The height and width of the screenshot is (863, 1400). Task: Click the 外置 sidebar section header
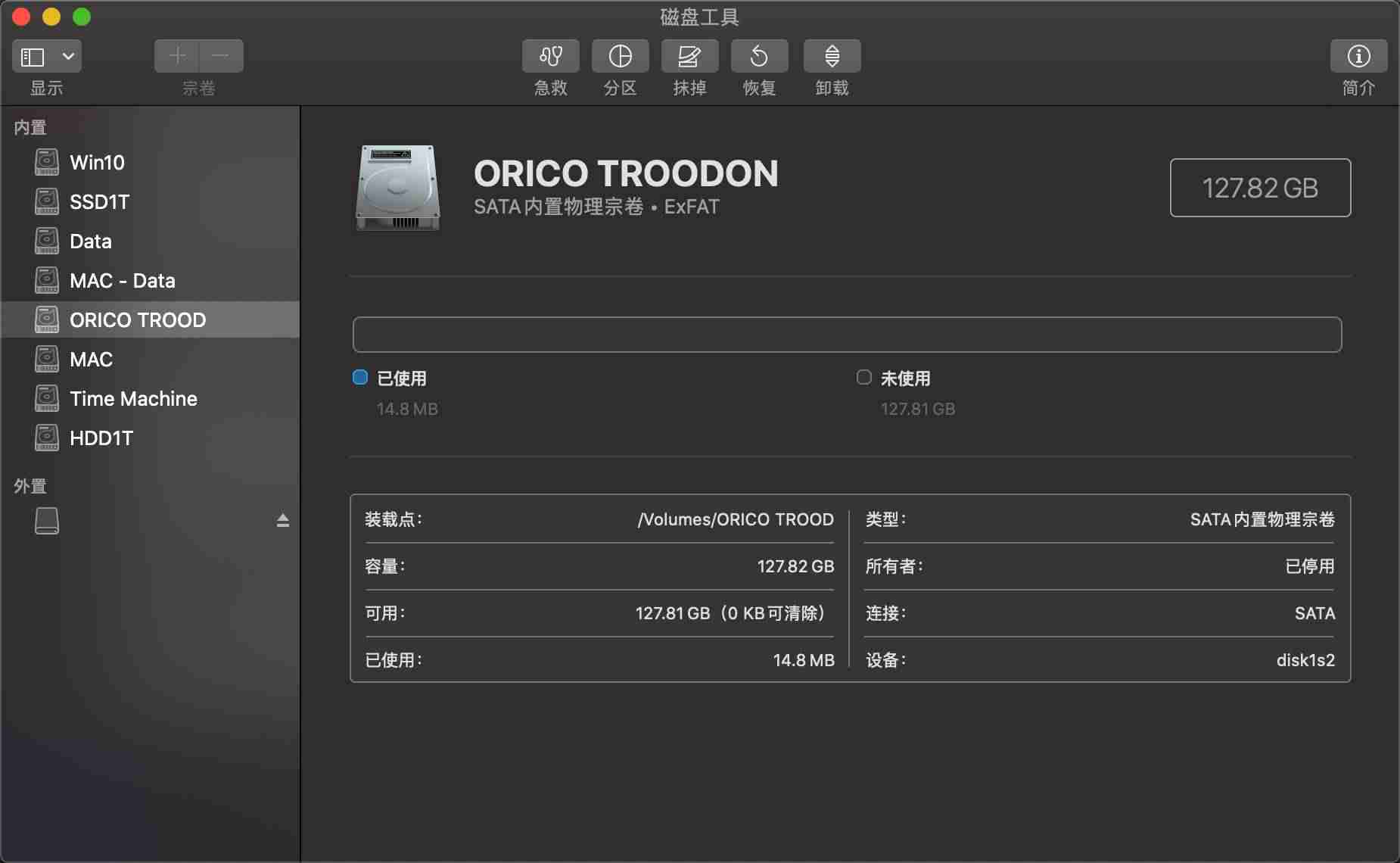click(x=30, y=486)
